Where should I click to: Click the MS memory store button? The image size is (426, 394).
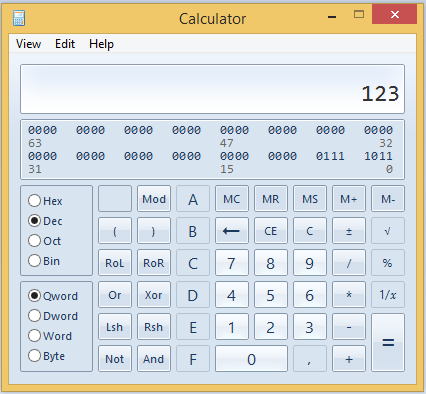click(310, 199)
